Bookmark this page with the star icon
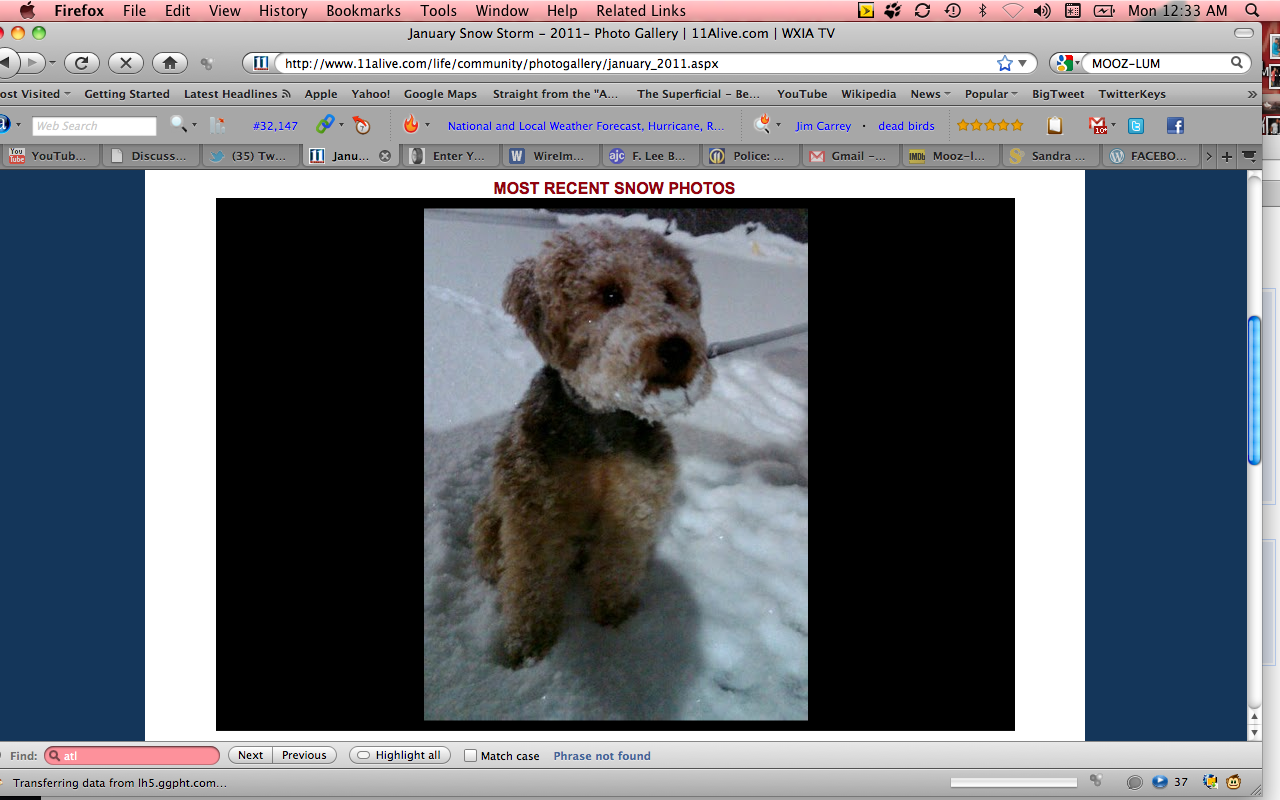The image size is (1280, 800). click(x=1005, y=63)
